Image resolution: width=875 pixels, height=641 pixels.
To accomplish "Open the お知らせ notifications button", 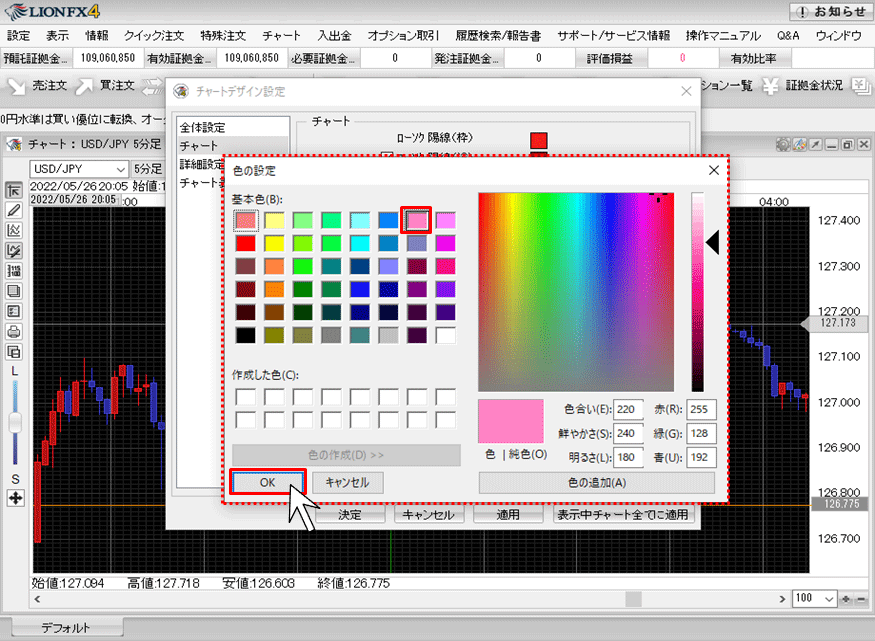I will pyautogui.click(x=831, y=11).
